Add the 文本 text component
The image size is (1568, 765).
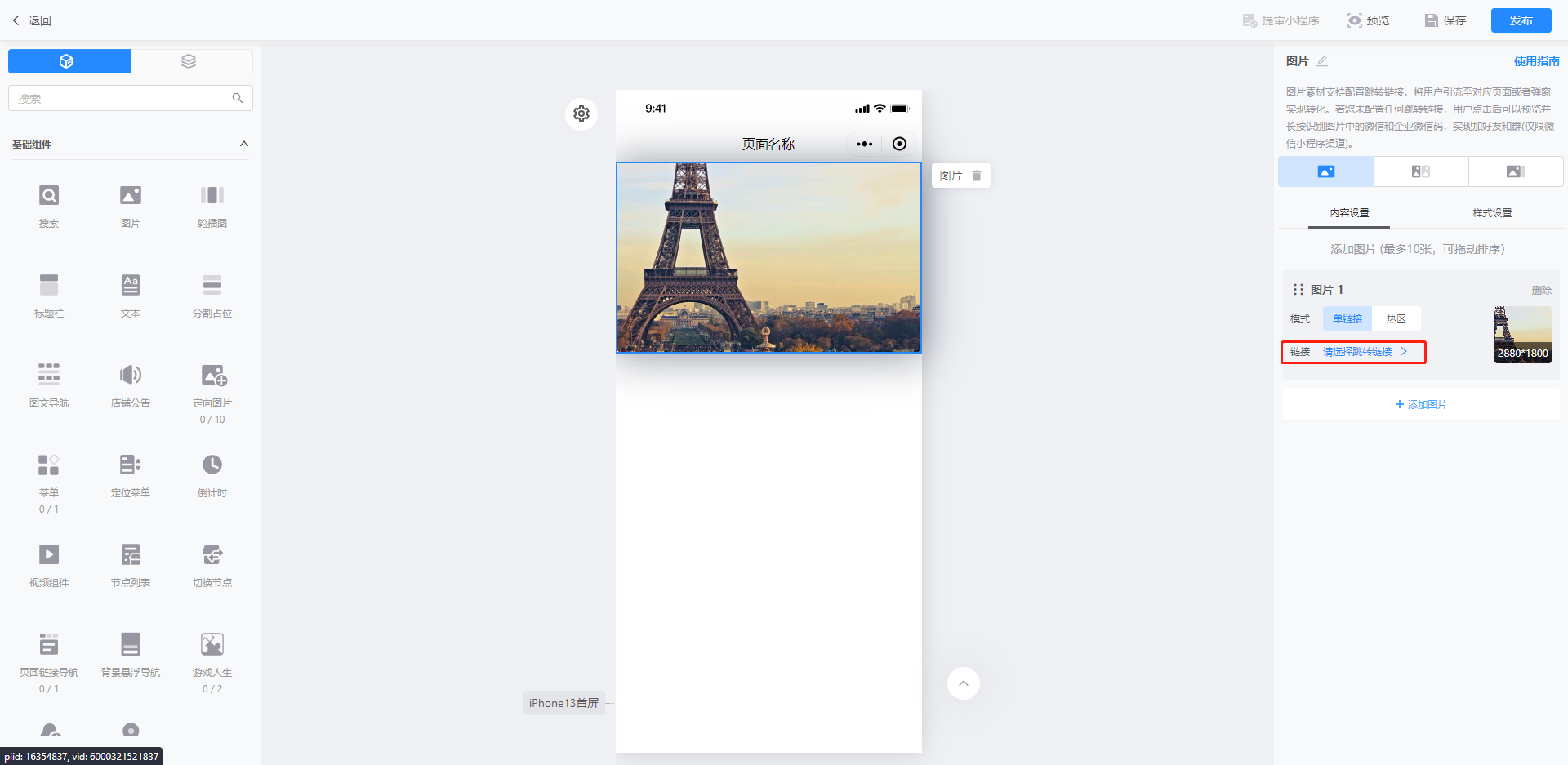click(x=131, y=285)
